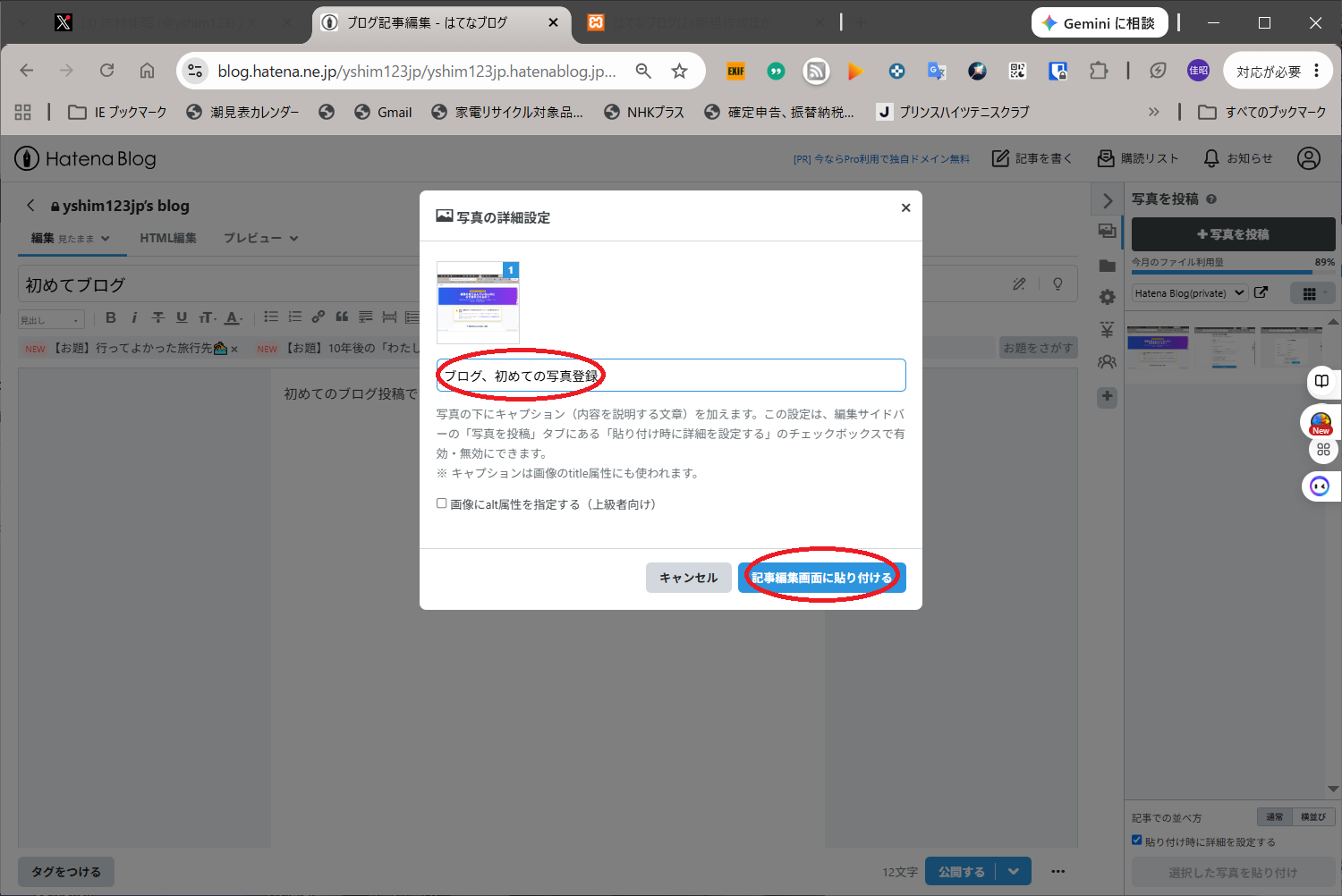Close the photo detail settings dialog
This screenshot has width=1342, height=896.
click(905, 207)
